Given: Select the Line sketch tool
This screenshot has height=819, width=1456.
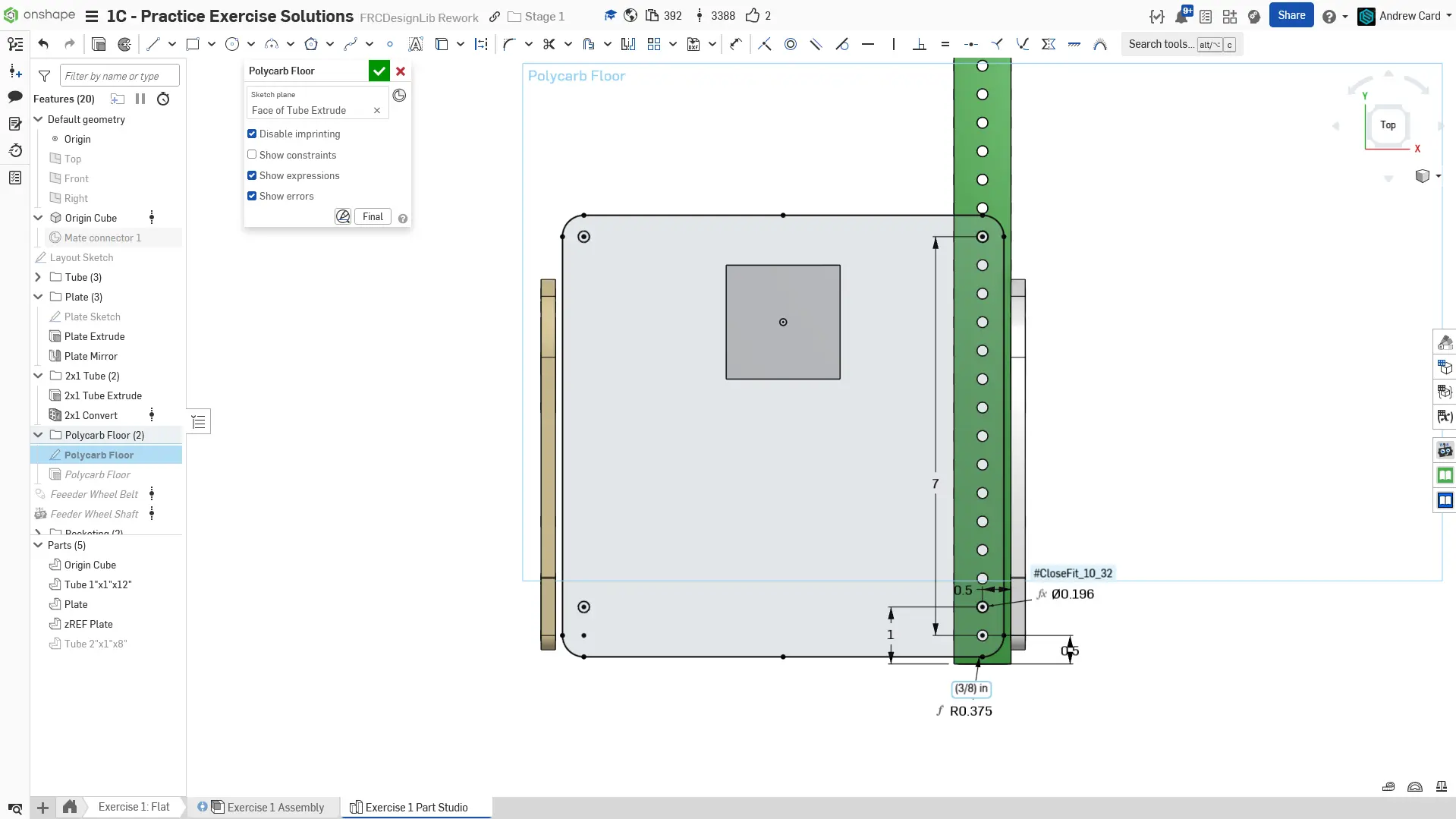Looking at the screenshot, I should coord(153,44).
